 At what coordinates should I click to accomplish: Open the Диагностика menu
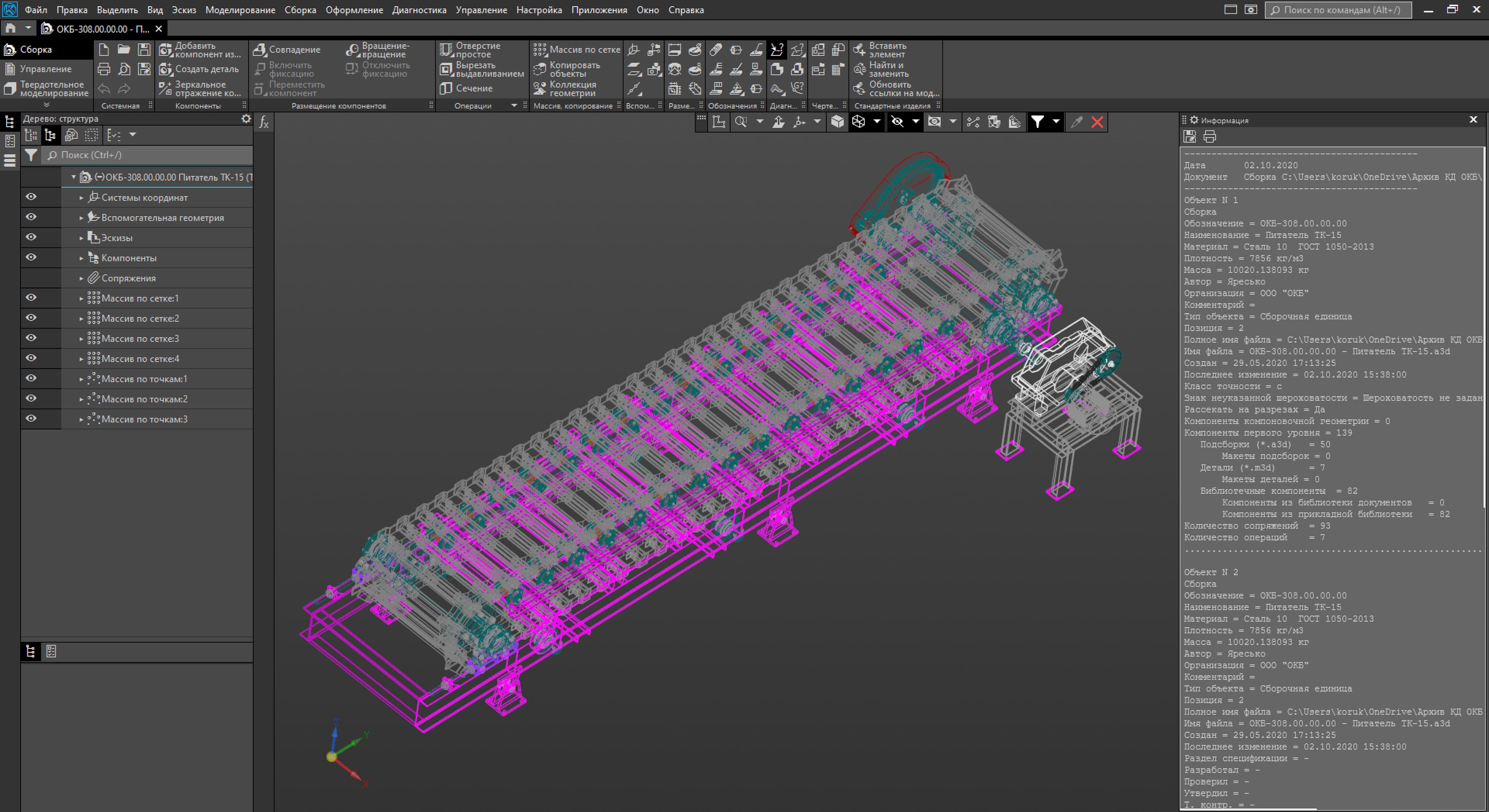(419, 10)
